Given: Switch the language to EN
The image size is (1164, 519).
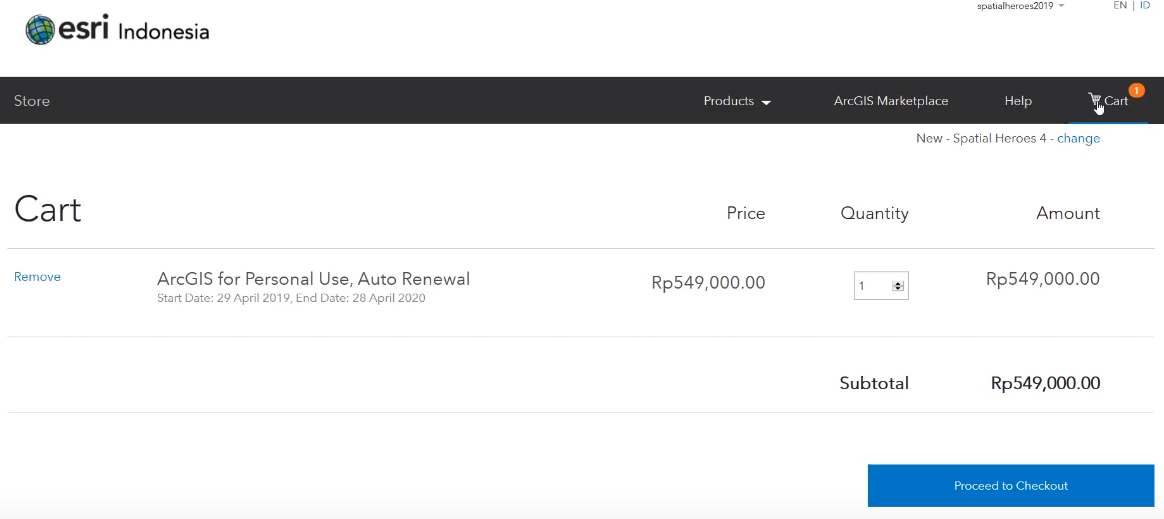Looking at the screenshot, I should 1119,5.
